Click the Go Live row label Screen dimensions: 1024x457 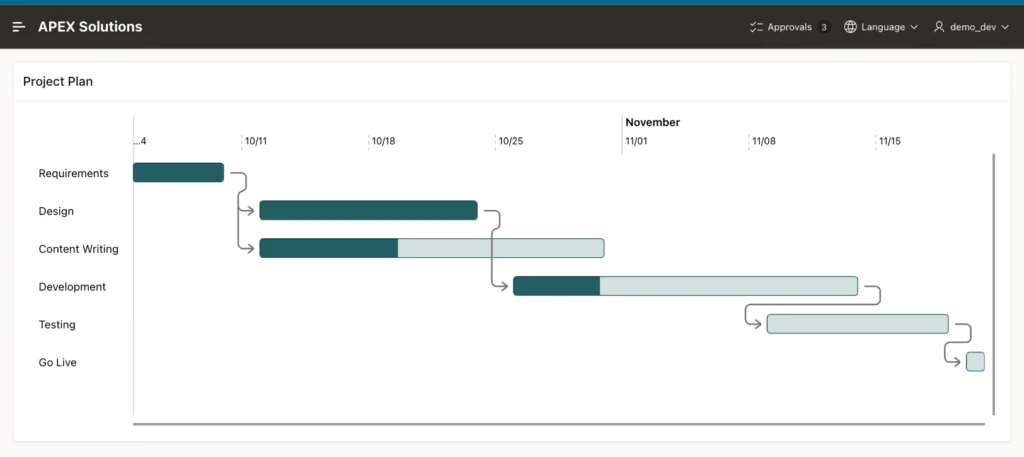tap(57, 362)
